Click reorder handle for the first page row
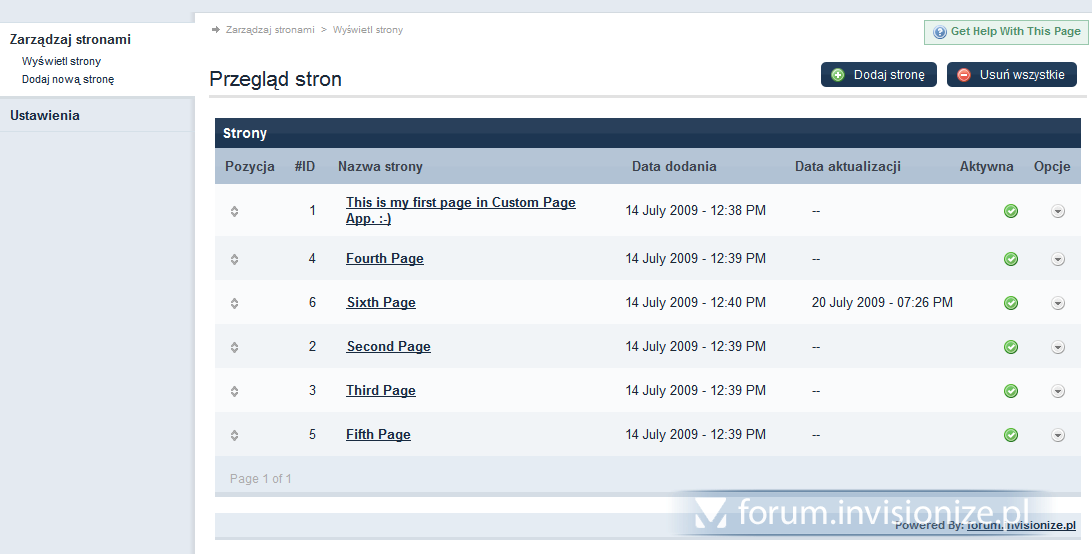The height and width of the screenshot is (554, 1092). [234, 211]
